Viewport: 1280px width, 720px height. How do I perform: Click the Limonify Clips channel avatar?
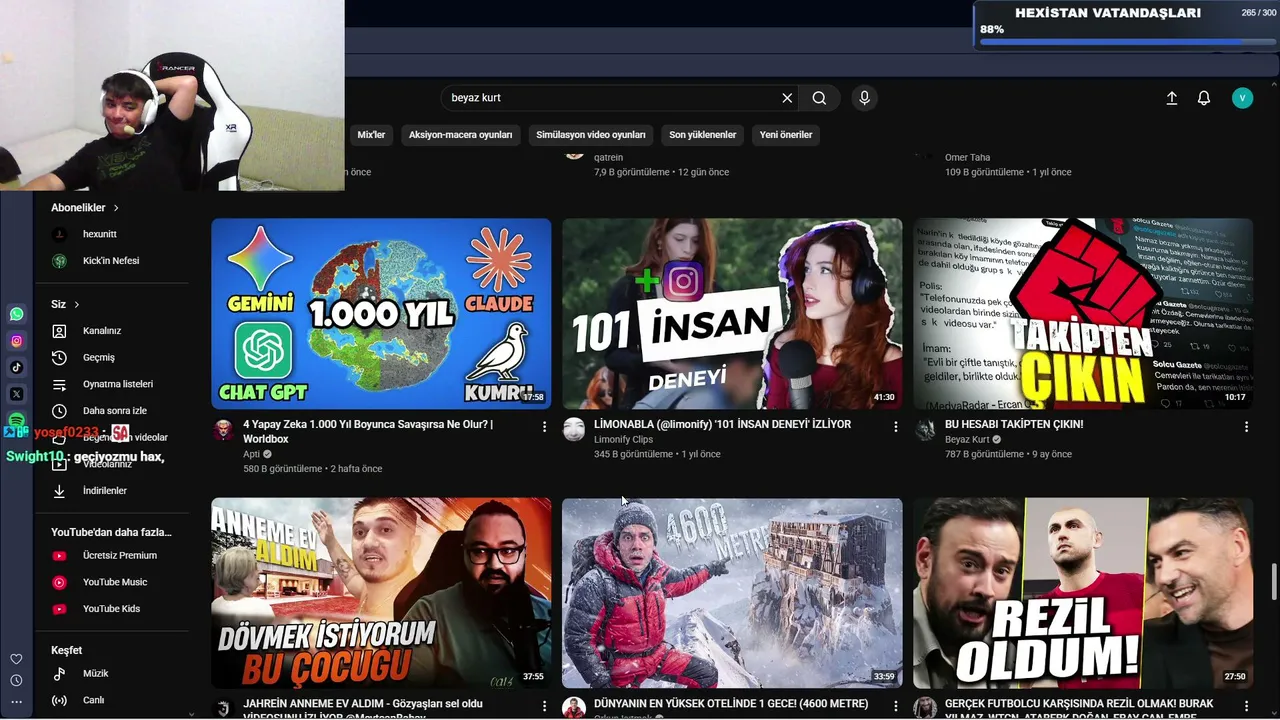point(574,430)
